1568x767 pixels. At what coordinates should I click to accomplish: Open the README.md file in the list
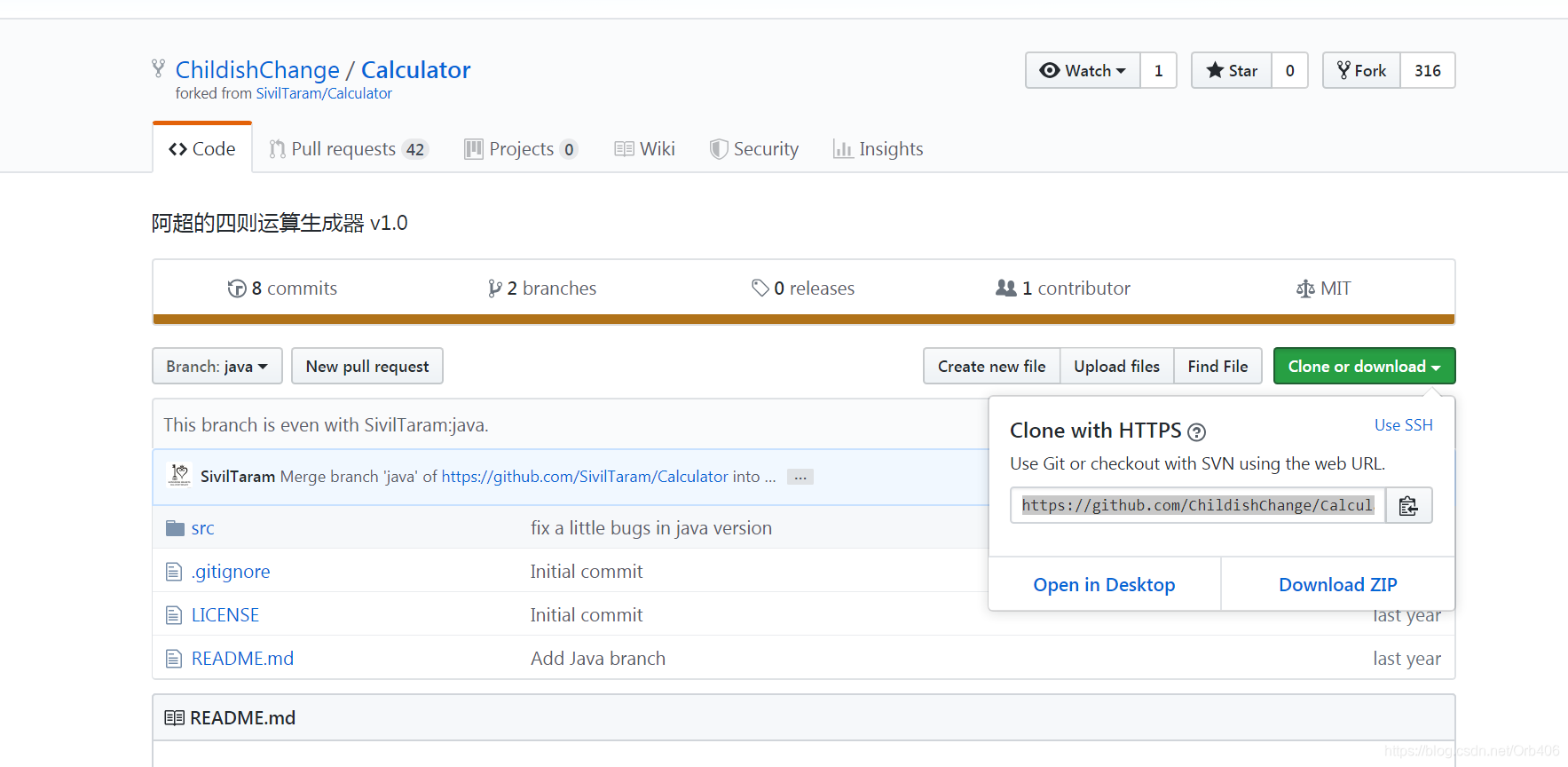[242, 659]
